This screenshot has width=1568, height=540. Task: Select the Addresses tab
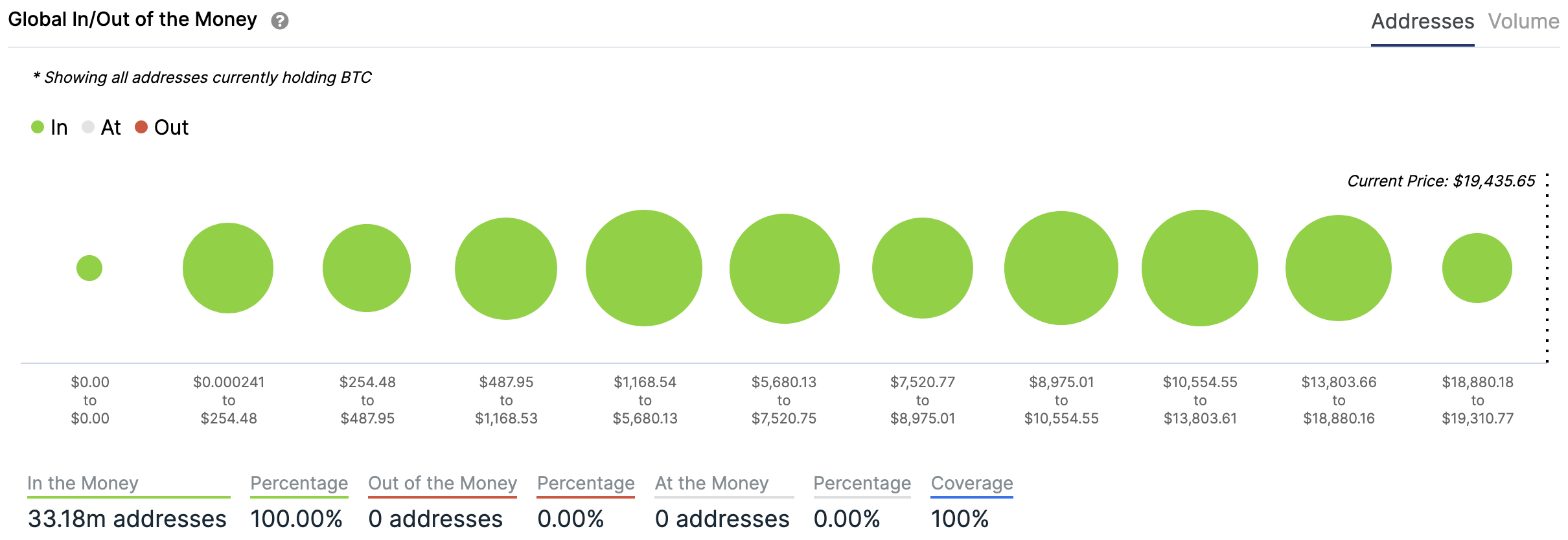[1422, 21]
